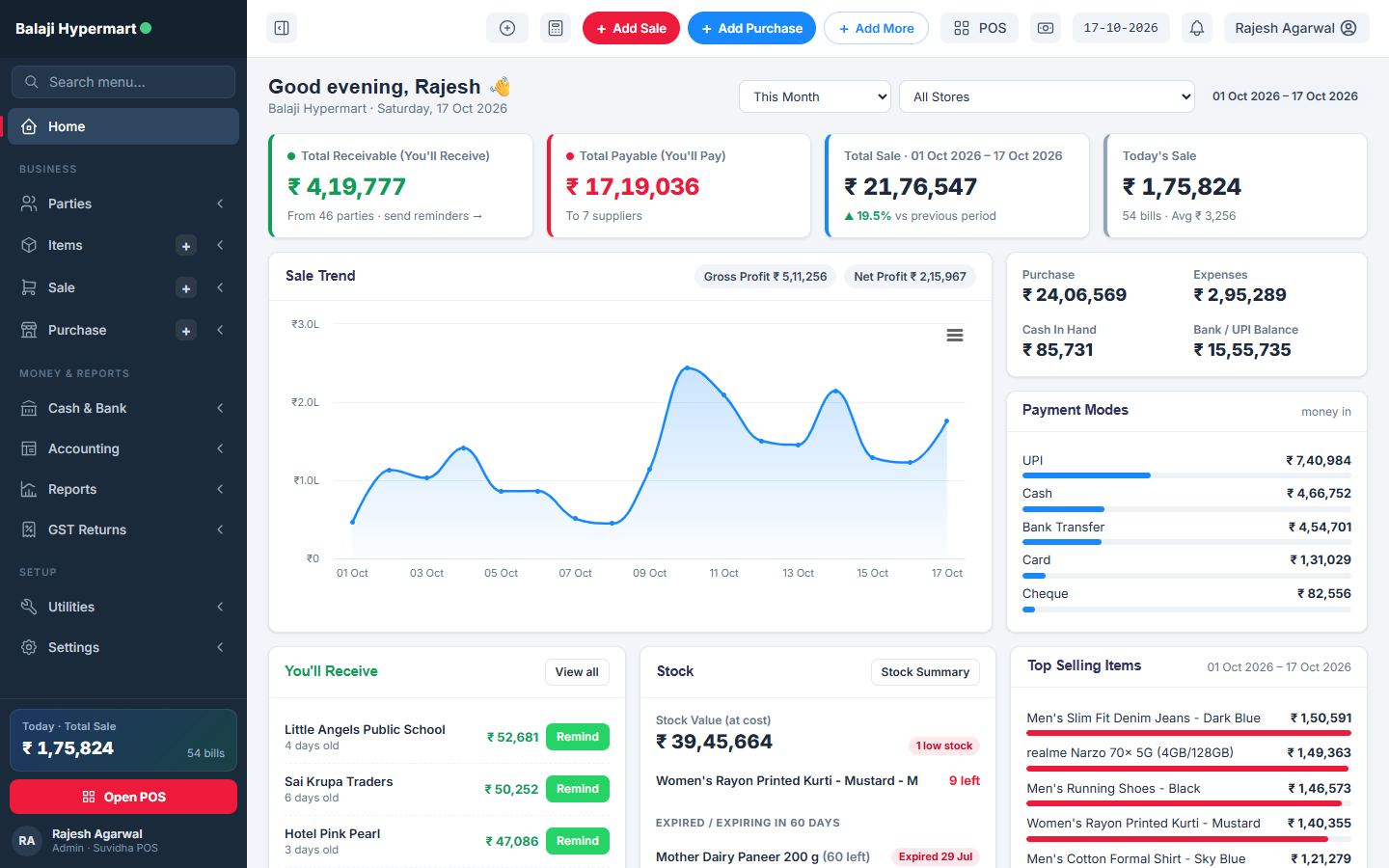Open the All Stores dropdown
Viewport: 1389px width, 868px height.
point(1047,96)
